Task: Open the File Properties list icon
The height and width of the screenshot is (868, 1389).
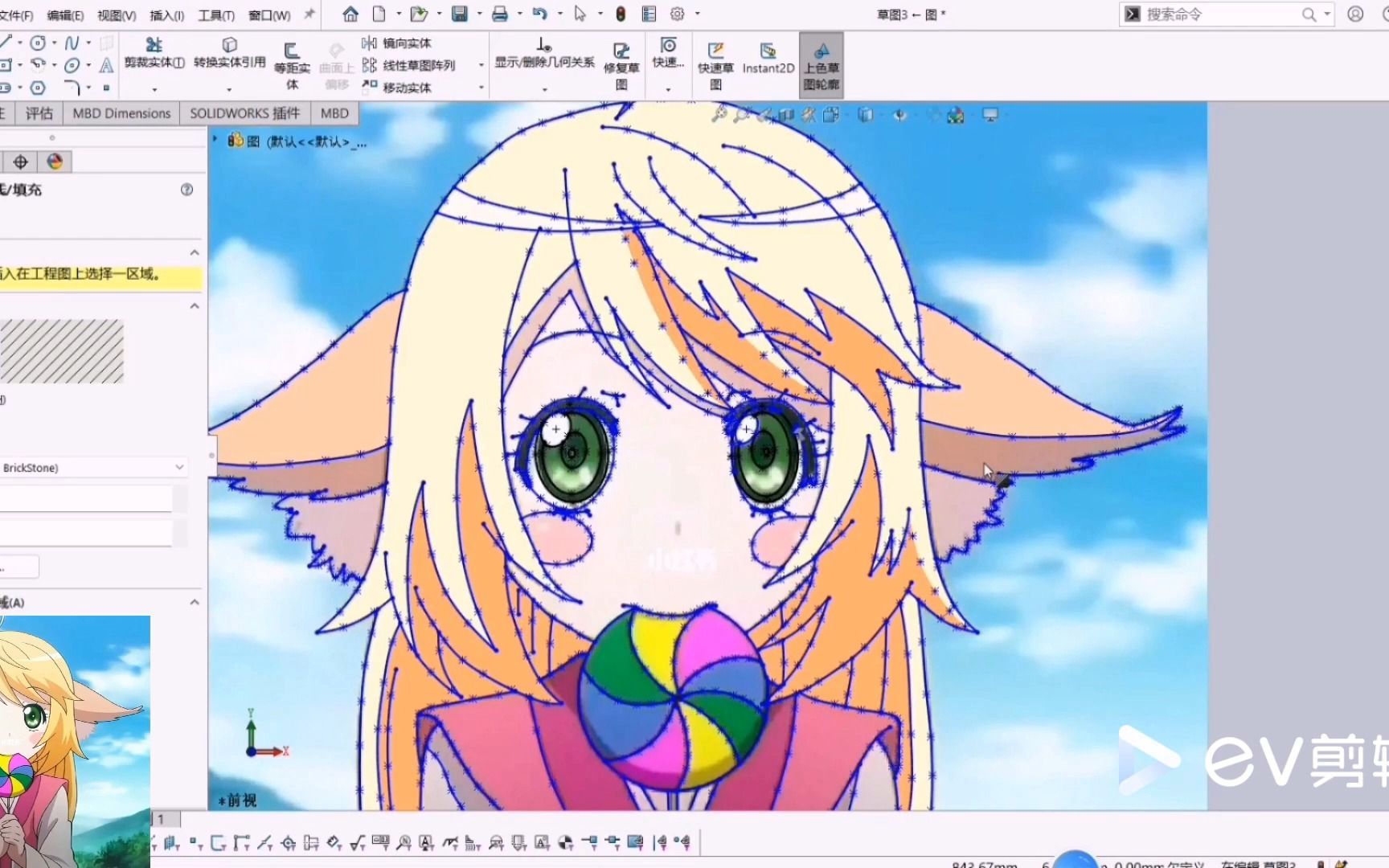Action: pos(649,14)
